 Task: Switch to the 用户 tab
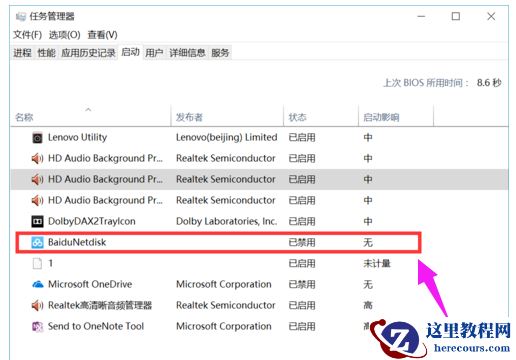(x=154, y=53)
